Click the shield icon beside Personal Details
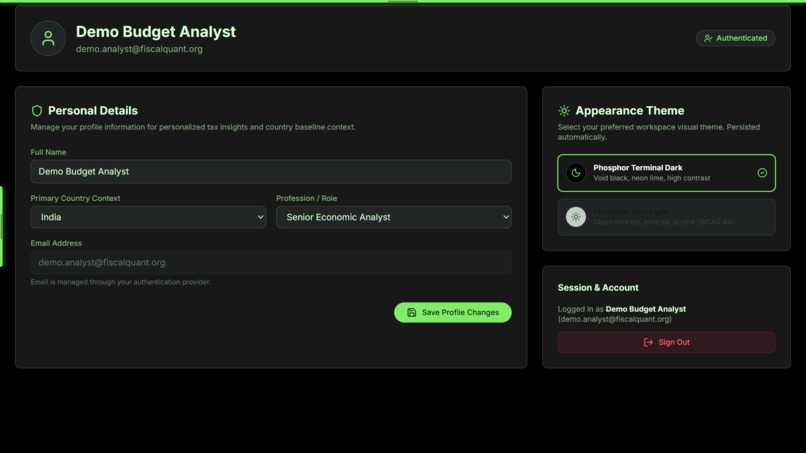Screen dimensions: 806x453 tap(36, 111)
